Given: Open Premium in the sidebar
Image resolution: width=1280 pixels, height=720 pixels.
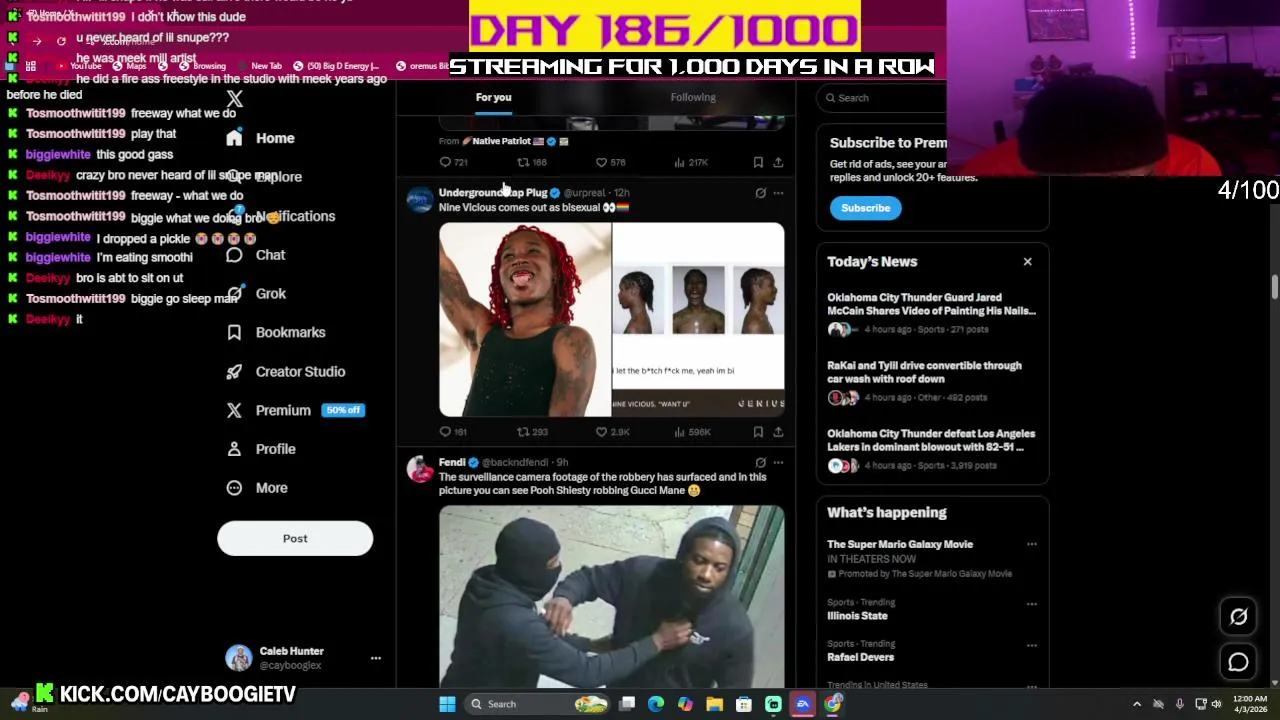Looking at the screenshot, I should (296, 410).
